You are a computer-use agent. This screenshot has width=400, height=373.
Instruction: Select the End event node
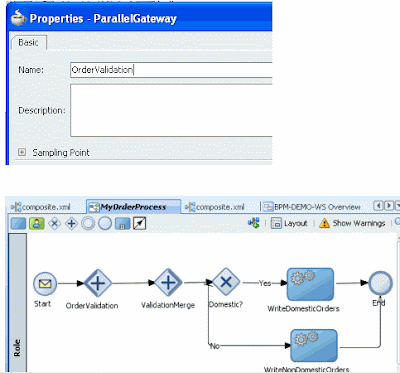coord(381,284)
